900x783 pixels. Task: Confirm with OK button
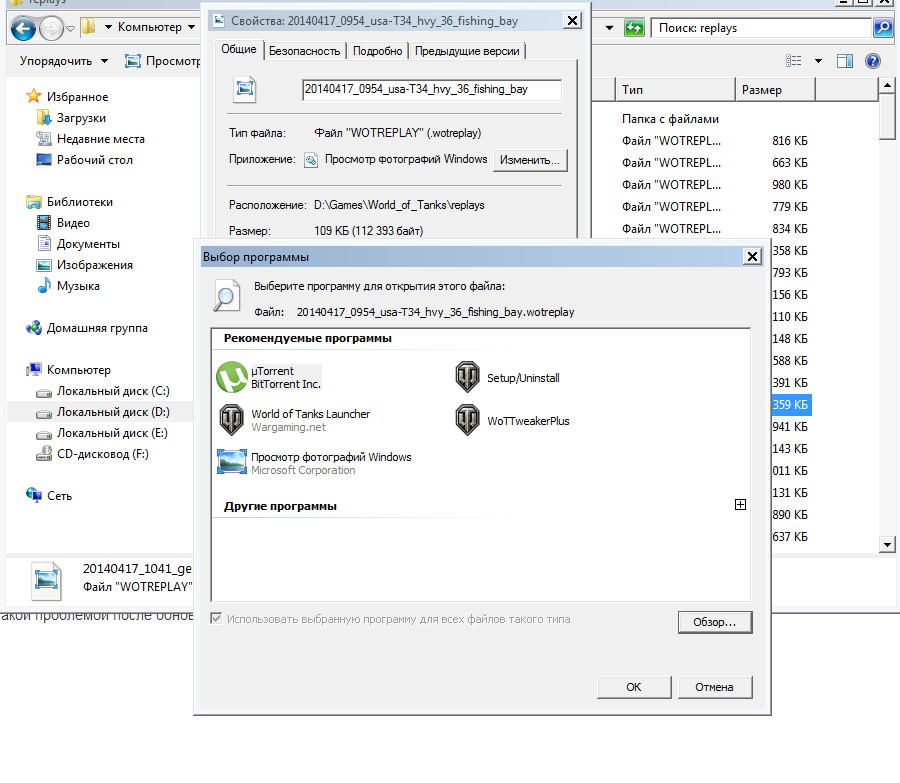[634, 687]
